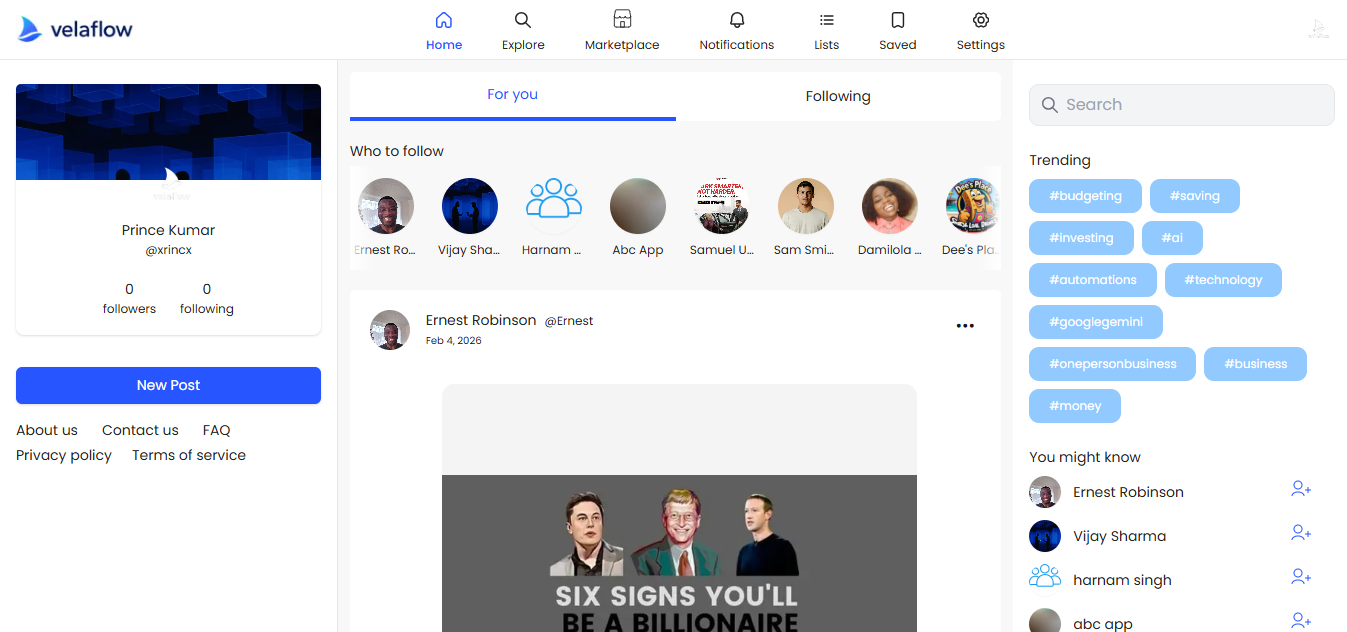Open the three-dot menu on Ernest's post
This screenshot has height=632, width=1347.
pos(965,326)
